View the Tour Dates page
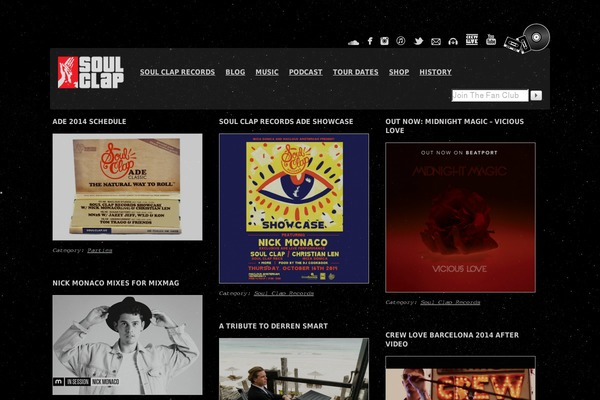 pyautogui.click(x=355, y=72)
